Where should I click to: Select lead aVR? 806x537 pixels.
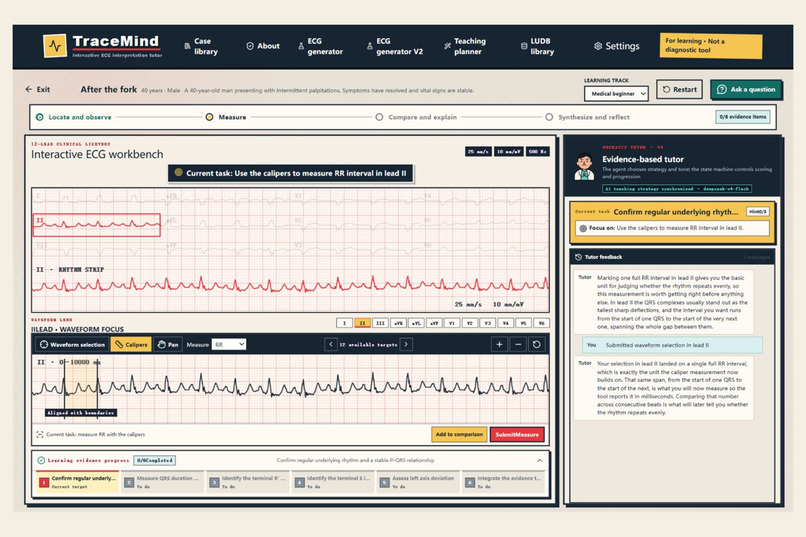coord(398,323)
